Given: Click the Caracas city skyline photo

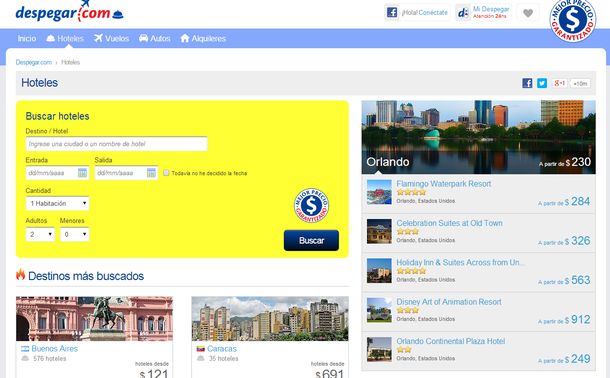Looking at the screenshot, I should [270, 319].
